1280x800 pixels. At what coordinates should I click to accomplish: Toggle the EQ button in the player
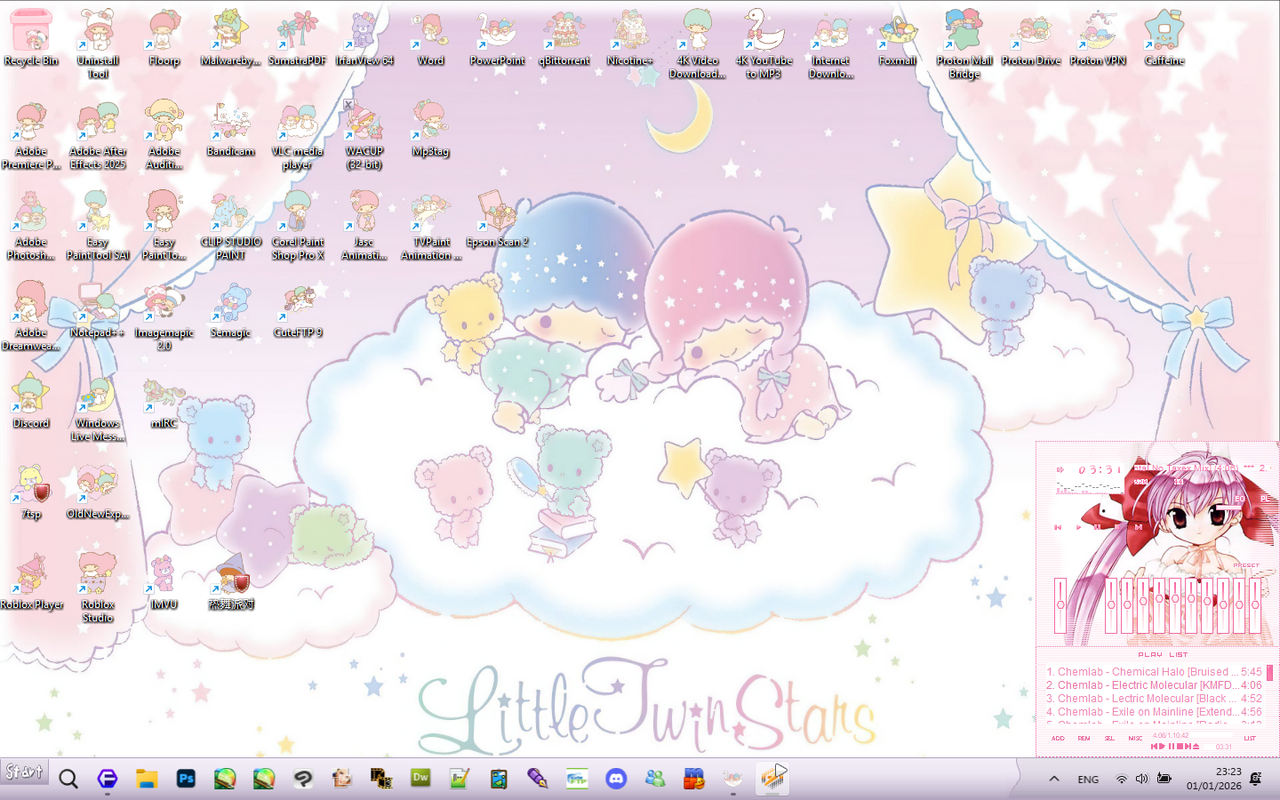(x=1240, y=499)
